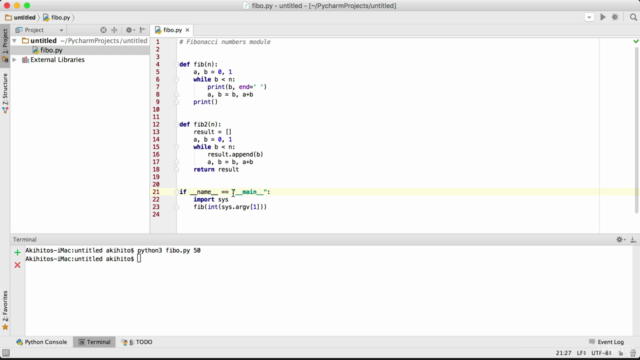
Task: Click the Event Log speech bubble icon
Action: tap(592, 342)
